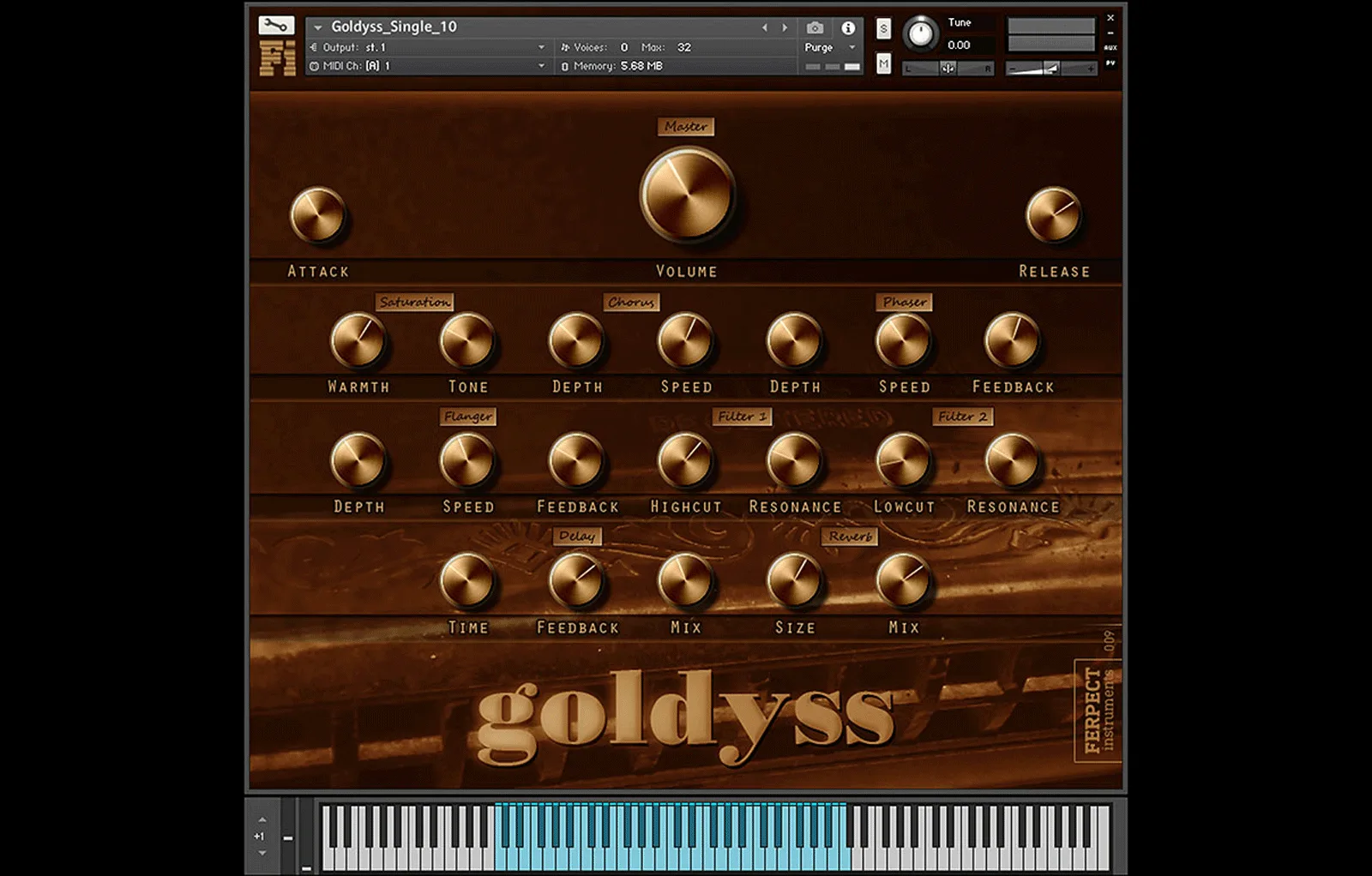Click the Filter 1 Highcut knob
The image size is (1372, 876).
tap(685, 460)
